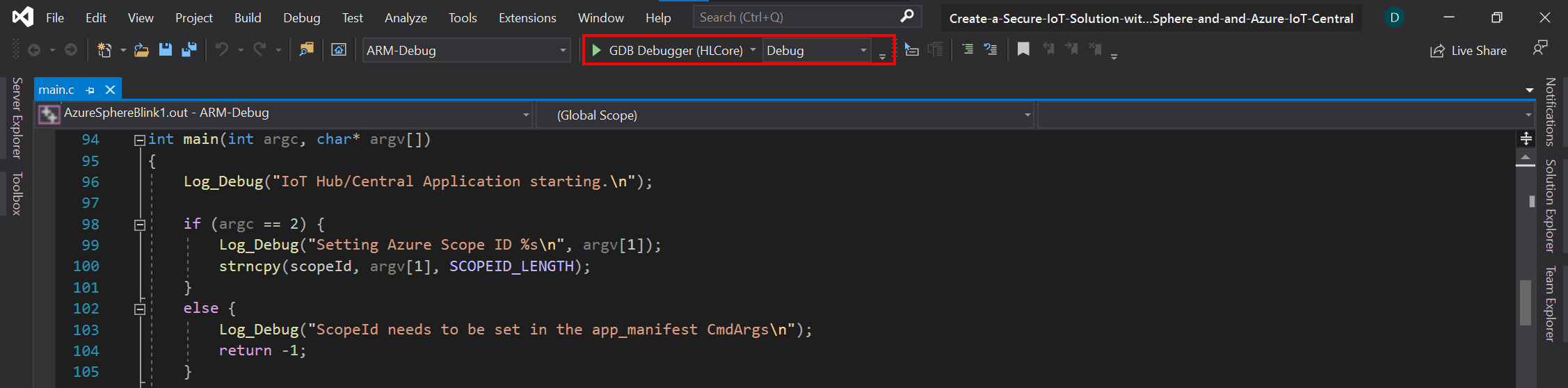This screenshot has height=388, width=1568.
Task: Open the Edit menu
Action: click(x=96, y=18)
